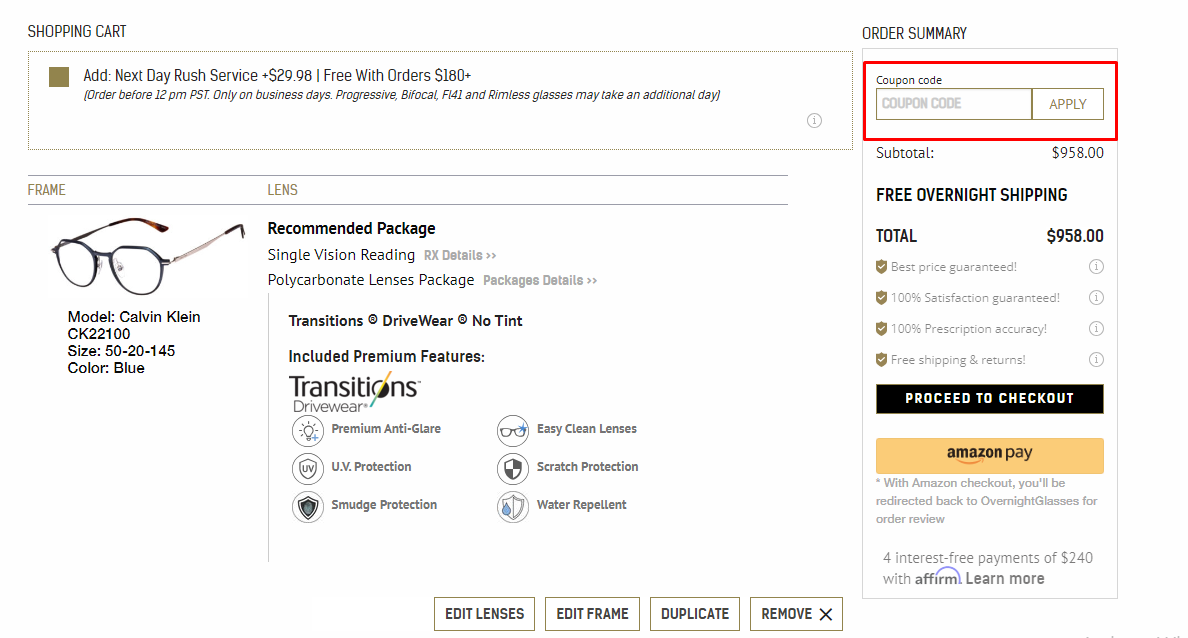This screenshot has width=1188, height=638.
Task: Click the Premium Anti-Glare label
Action: pos(386,429)
